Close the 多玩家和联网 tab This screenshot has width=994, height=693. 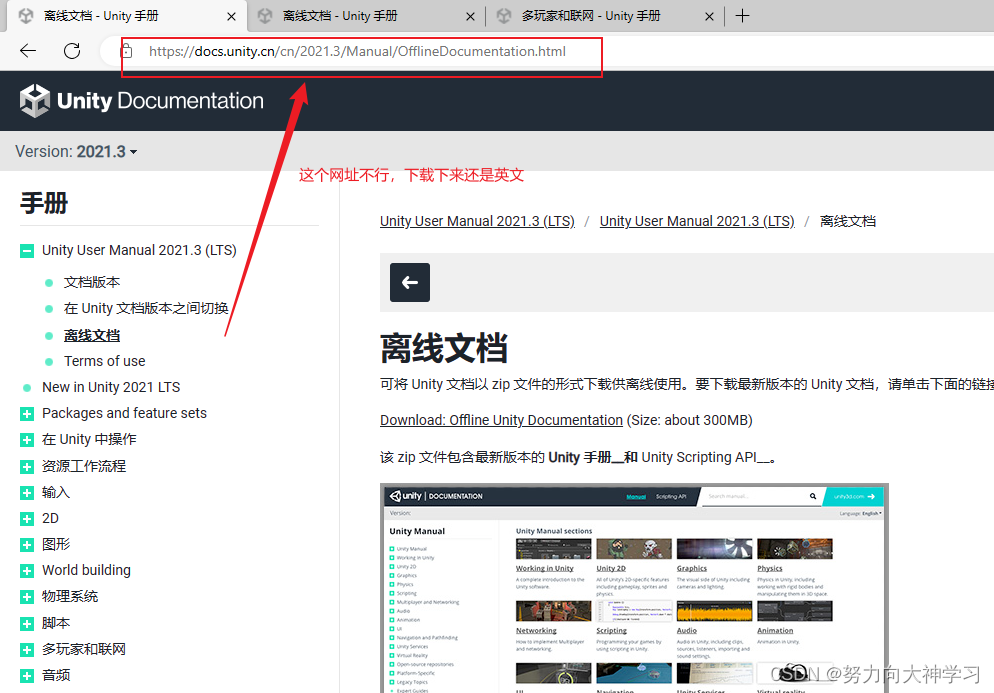click(x=709, y=16)
